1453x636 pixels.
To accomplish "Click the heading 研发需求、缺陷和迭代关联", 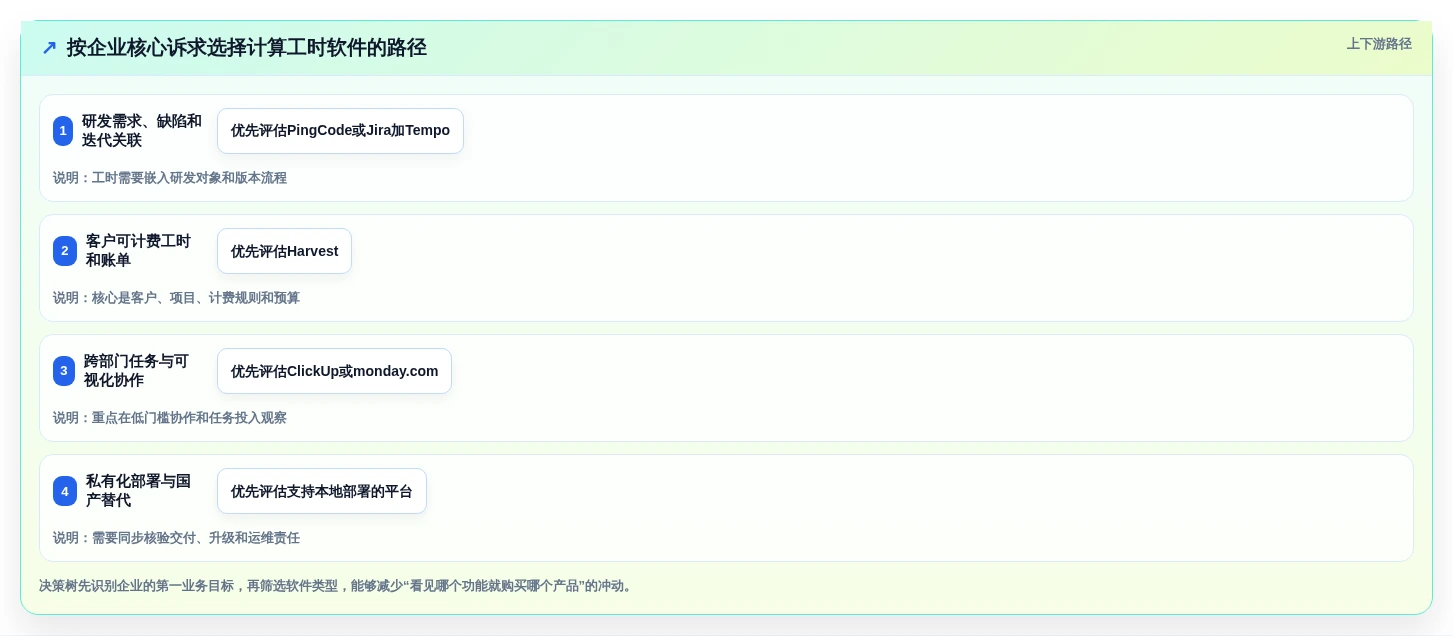I will [142, 131].
